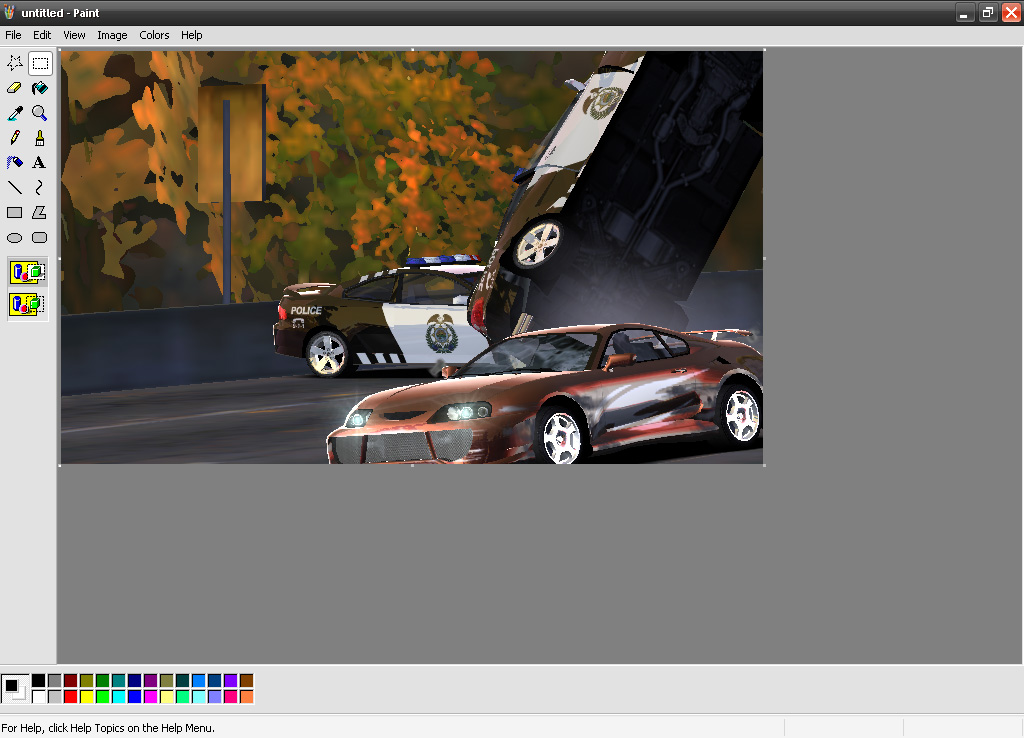This screenshot has width=1024, height=738.
Task: Select the Free-Form Select star tool
Action: [14, 63]
